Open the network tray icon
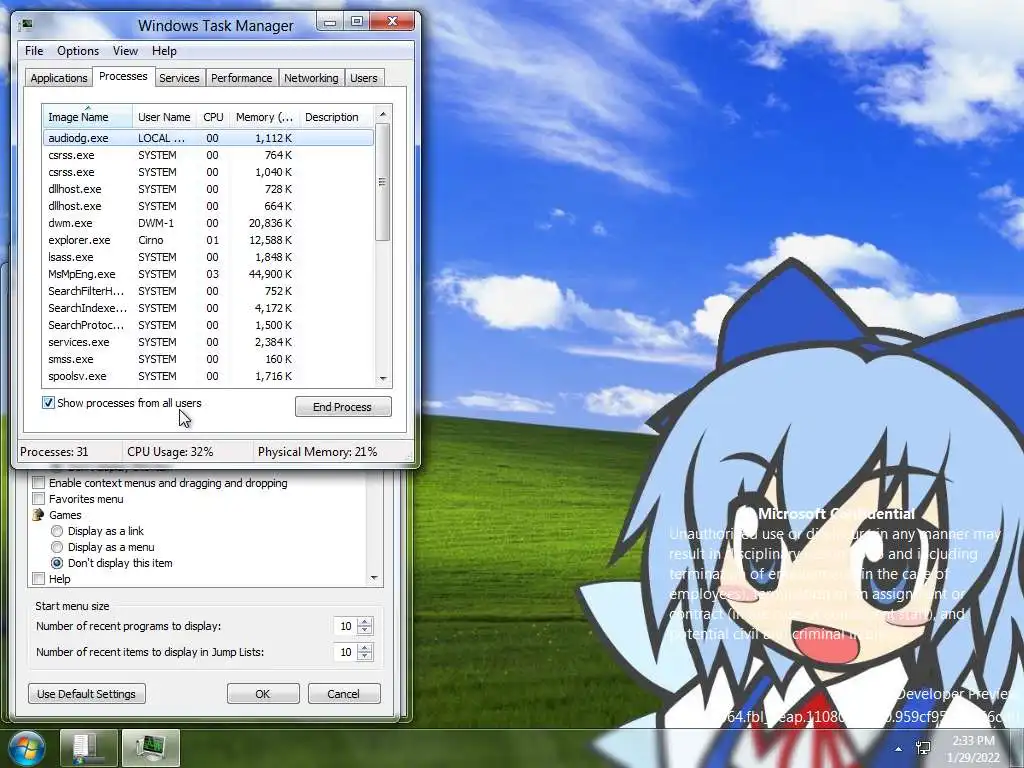This screenshot has height=768, width=1024. [x=923, y=748]
